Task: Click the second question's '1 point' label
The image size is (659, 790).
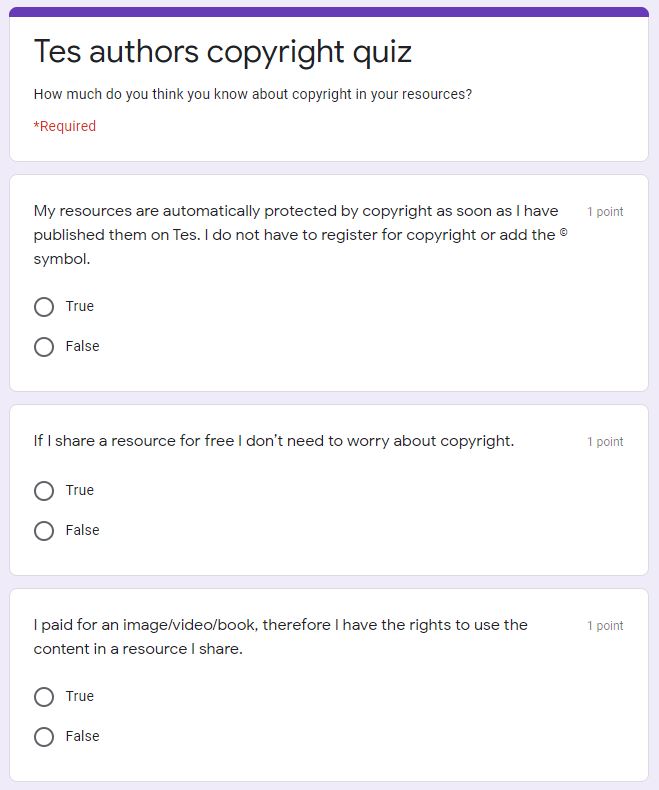Action: [605, 442]
